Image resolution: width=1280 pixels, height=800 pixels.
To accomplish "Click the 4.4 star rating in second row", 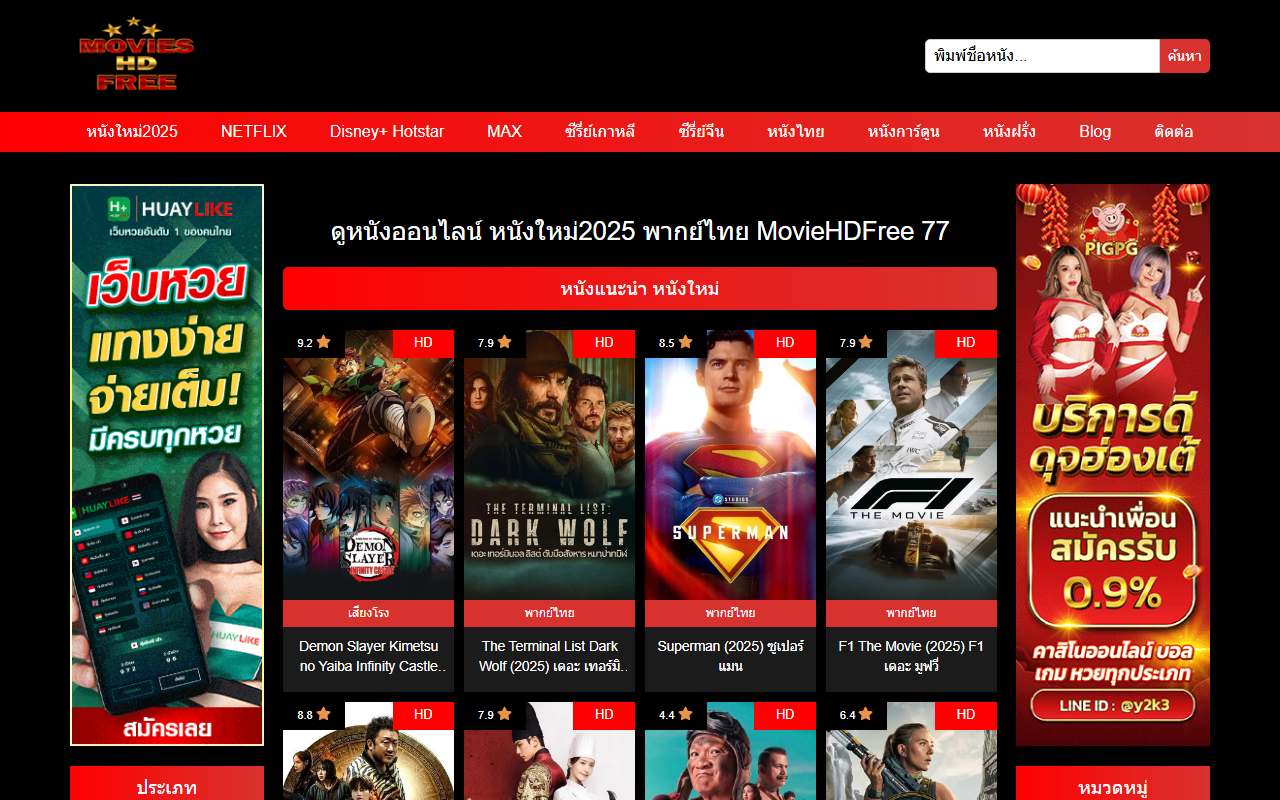I will click(x=676, y=715).
